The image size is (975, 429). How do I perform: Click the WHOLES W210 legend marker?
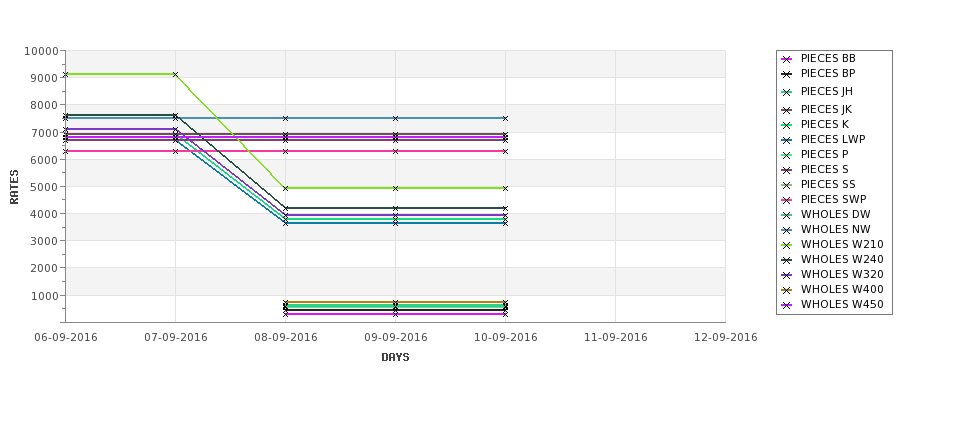787,246
